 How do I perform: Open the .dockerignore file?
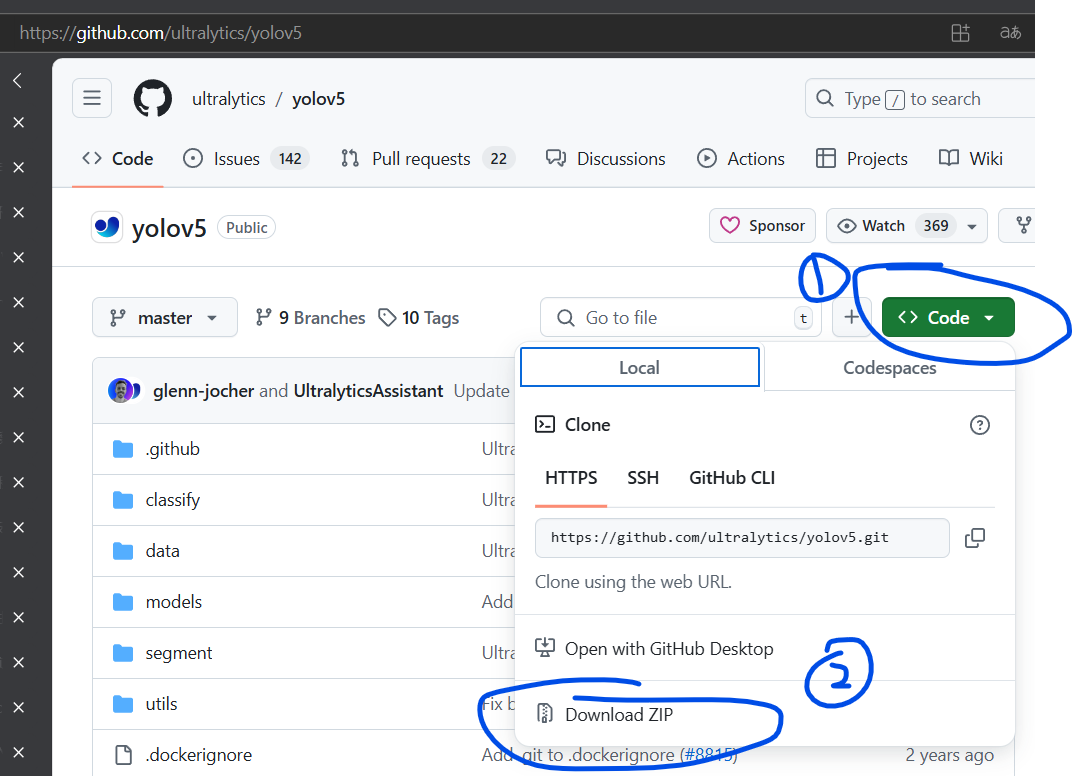tap(198, 755)
